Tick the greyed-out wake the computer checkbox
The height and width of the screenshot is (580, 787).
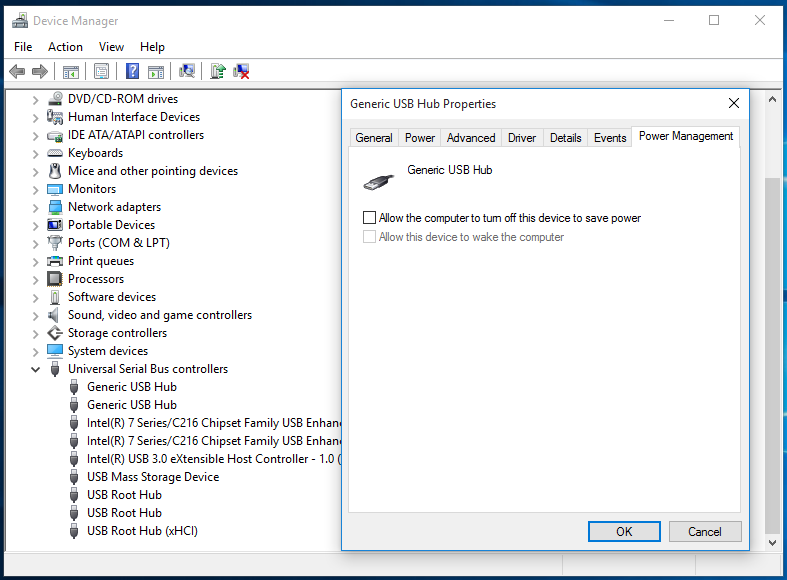[369, 237]
